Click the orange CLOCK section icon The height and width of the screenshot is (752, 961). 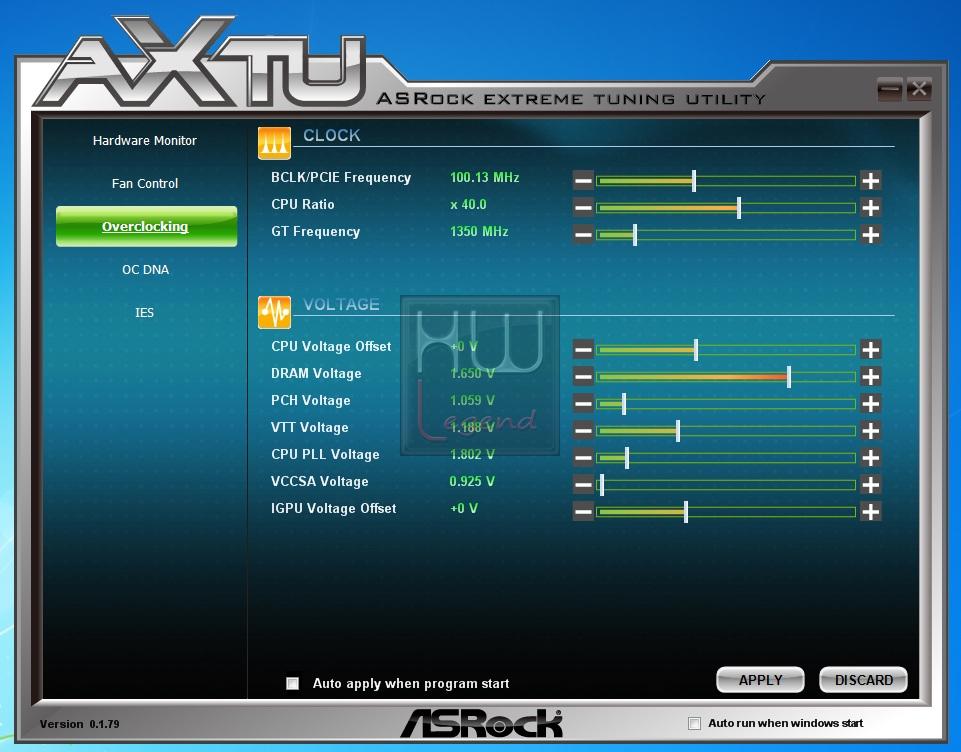(x=274, y=143)
